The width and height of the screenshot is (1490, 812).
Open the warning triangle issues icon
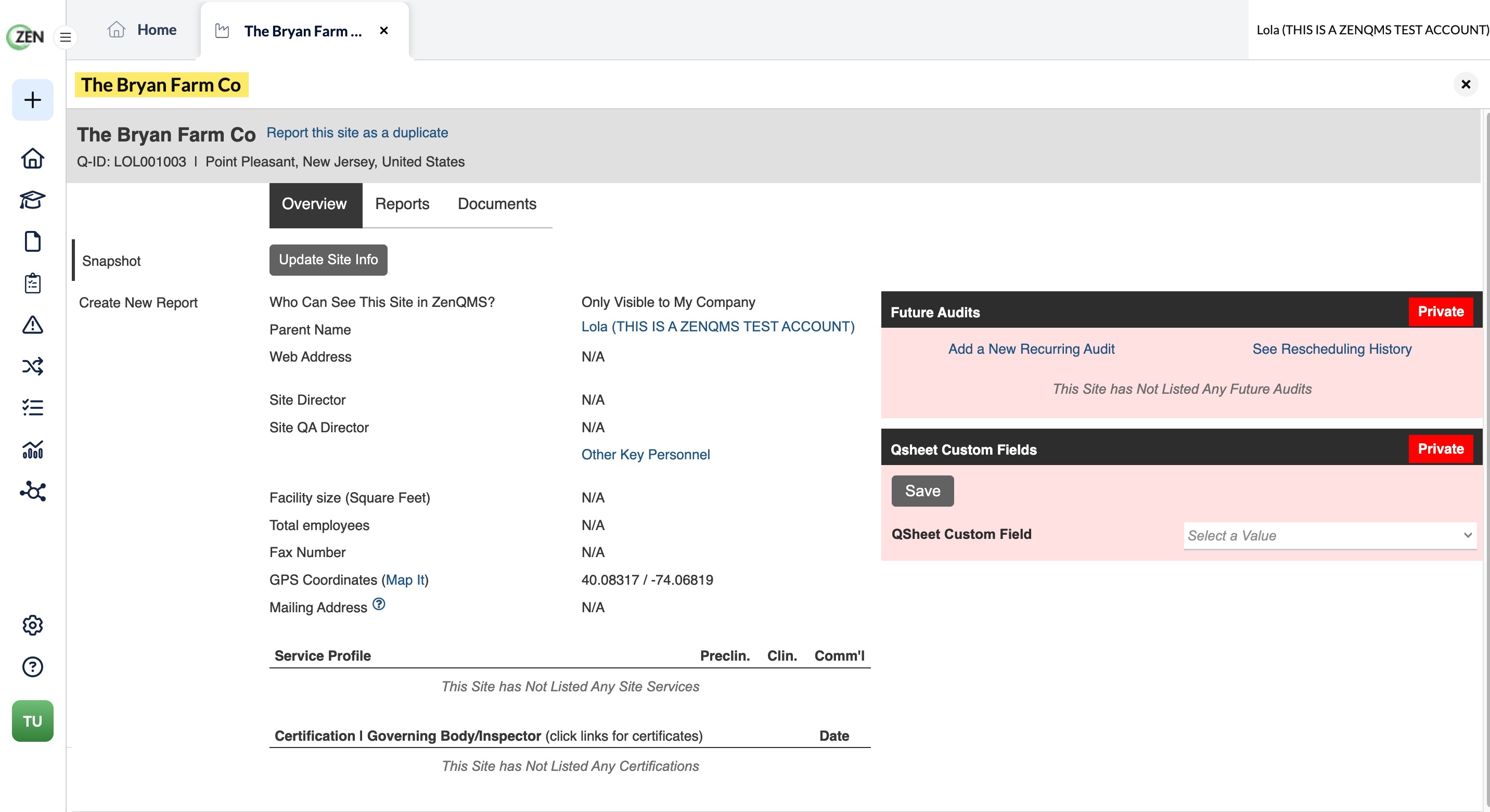point(32,325)
